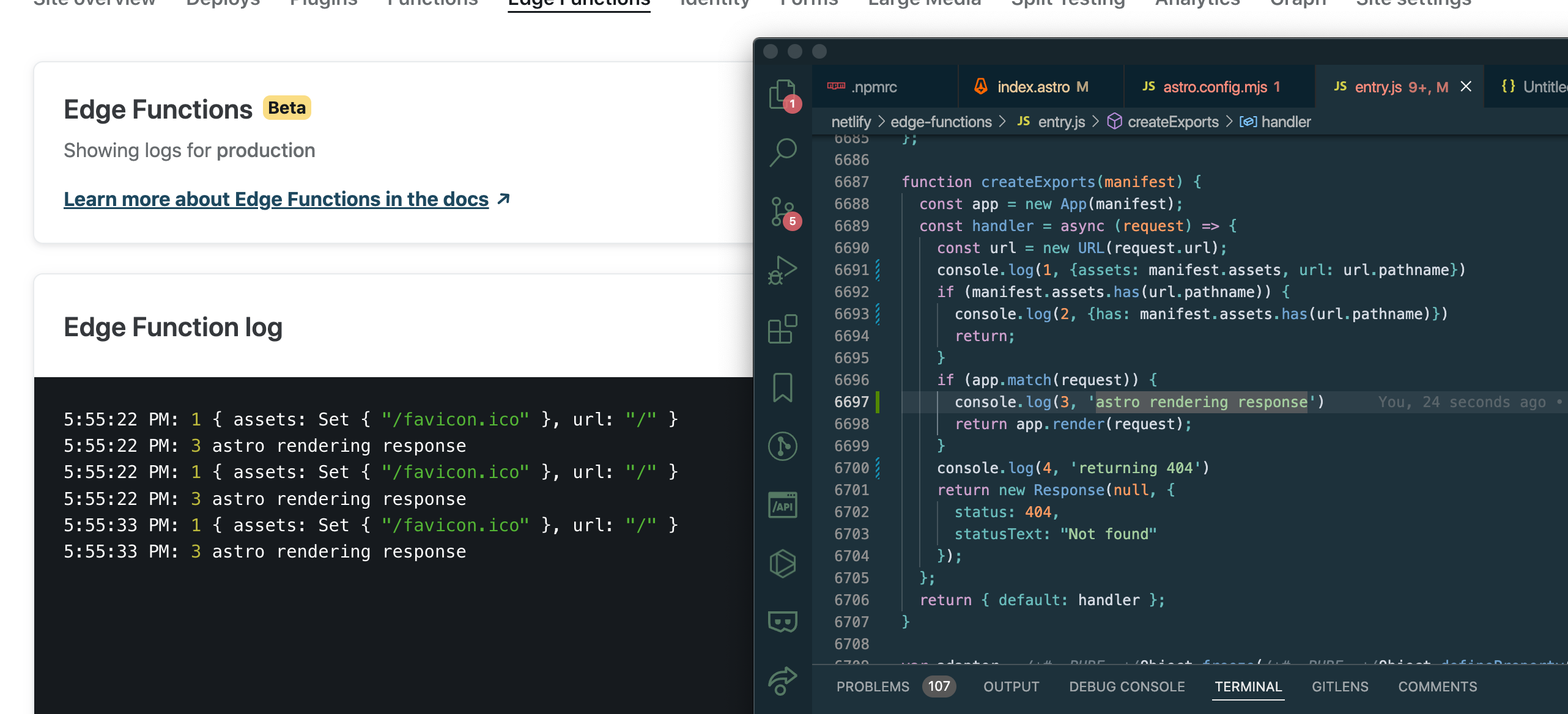This screenshot has height=714, width=1568.
Task: Click the JS icon on the entry.js tab
Action: tap(1340, 86)
